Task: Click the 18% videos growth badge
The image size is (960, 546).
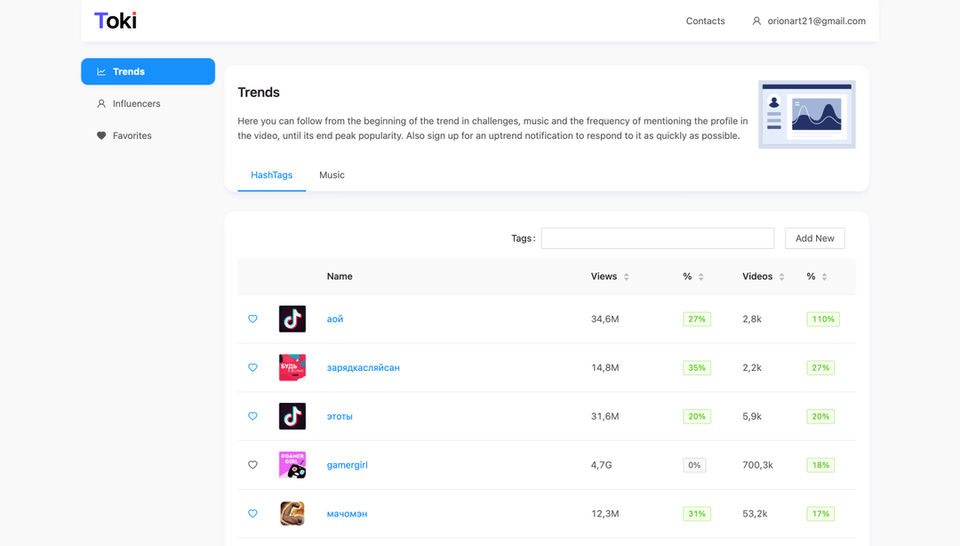Action: pos(820,465)
